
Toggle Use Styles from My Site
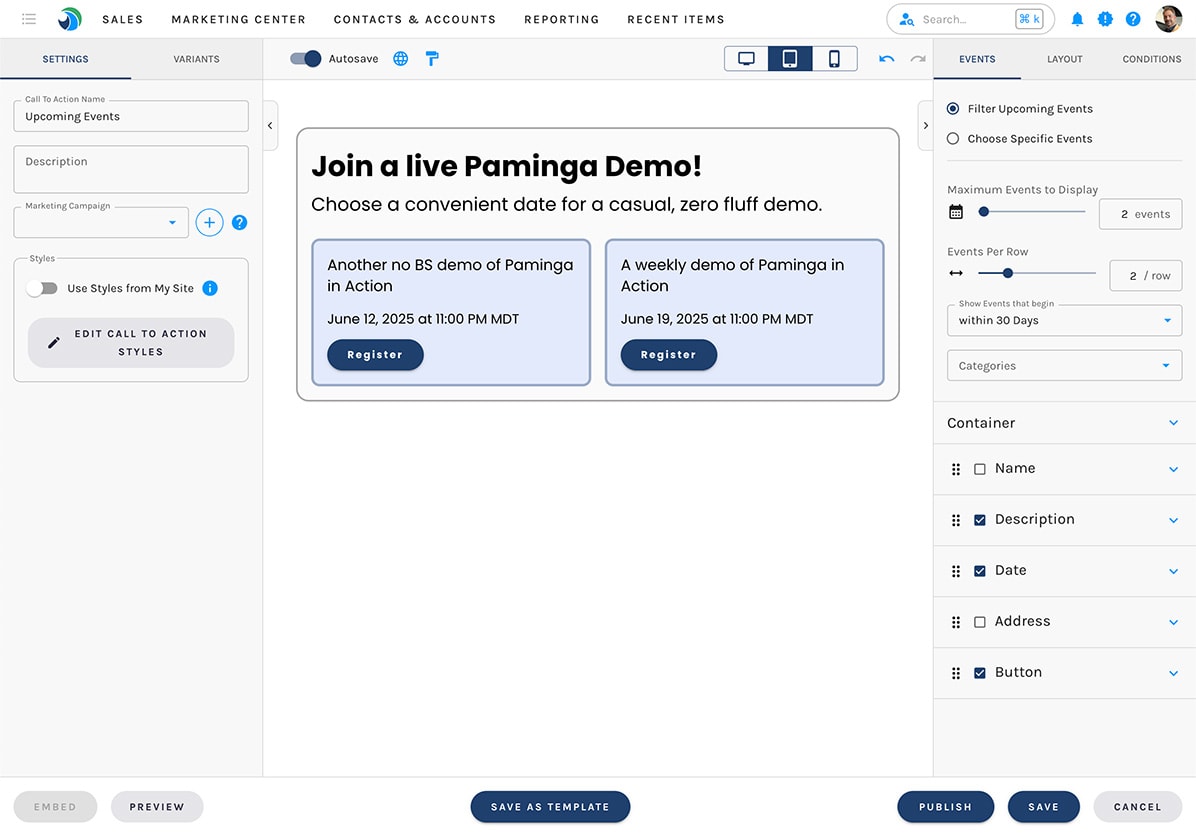tap(41, 287)
